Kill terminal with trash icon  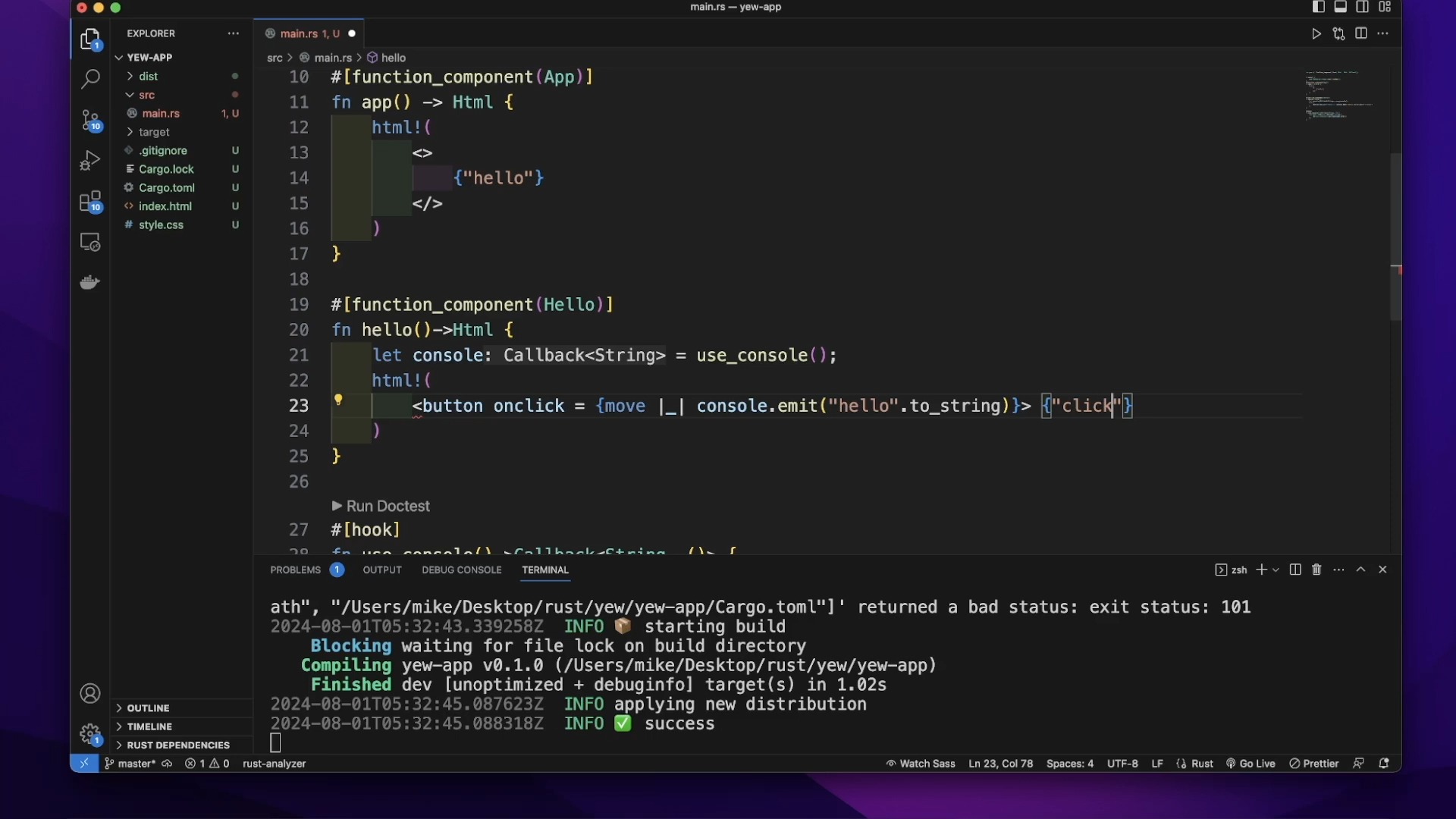tap(1316, 570)
